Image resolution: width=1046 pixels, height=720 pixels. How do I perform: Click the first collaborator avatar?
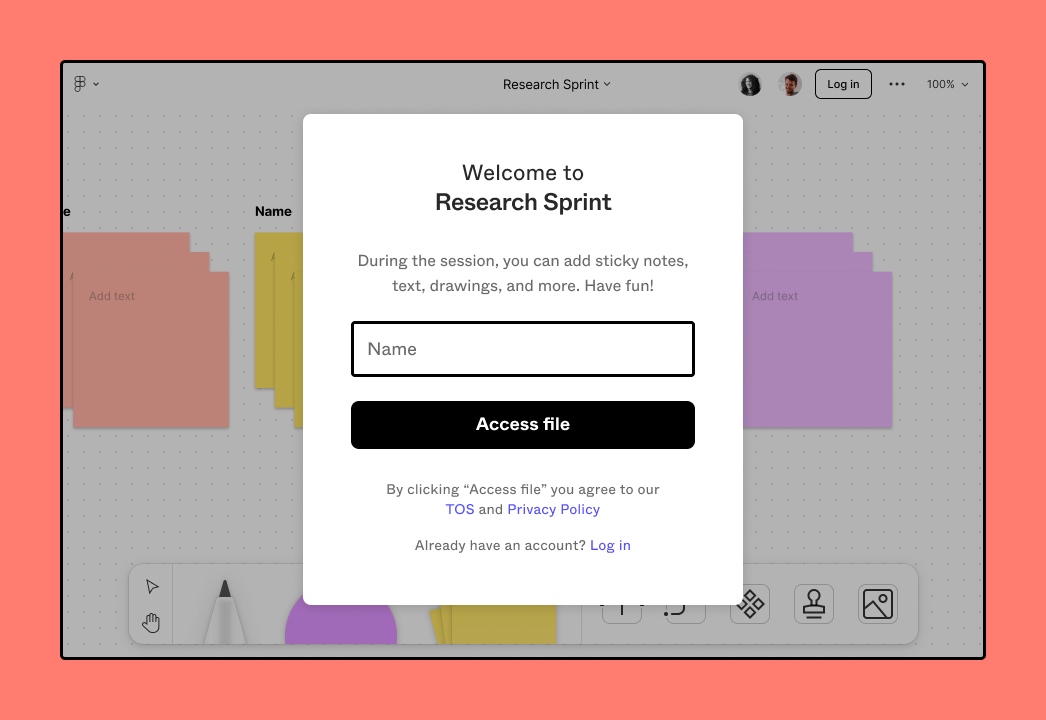pyautogui.click(x=750, y=84)
